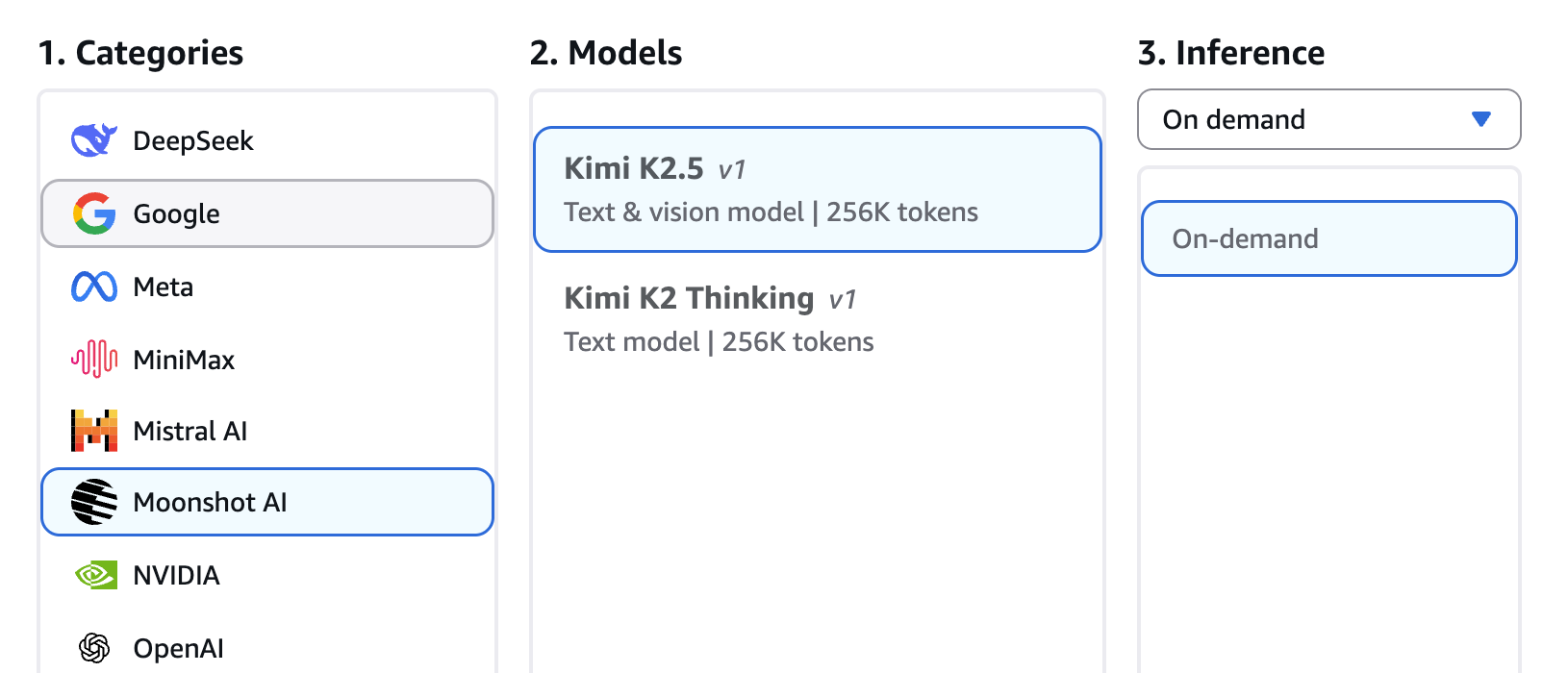Click the DeepSeek whale icon
Viewport: 1568px width, 673px height.
tap(94, 140)
